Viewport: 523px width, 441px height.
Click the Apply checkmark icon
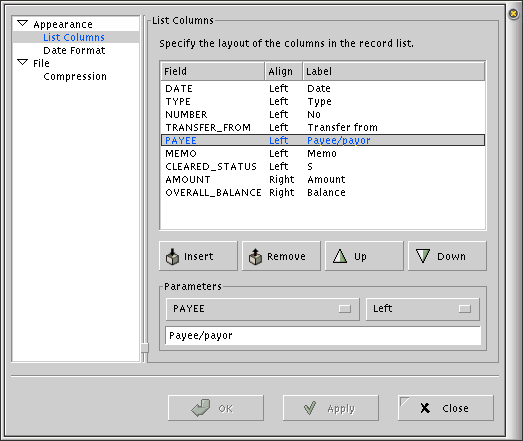tap(310, 408)
